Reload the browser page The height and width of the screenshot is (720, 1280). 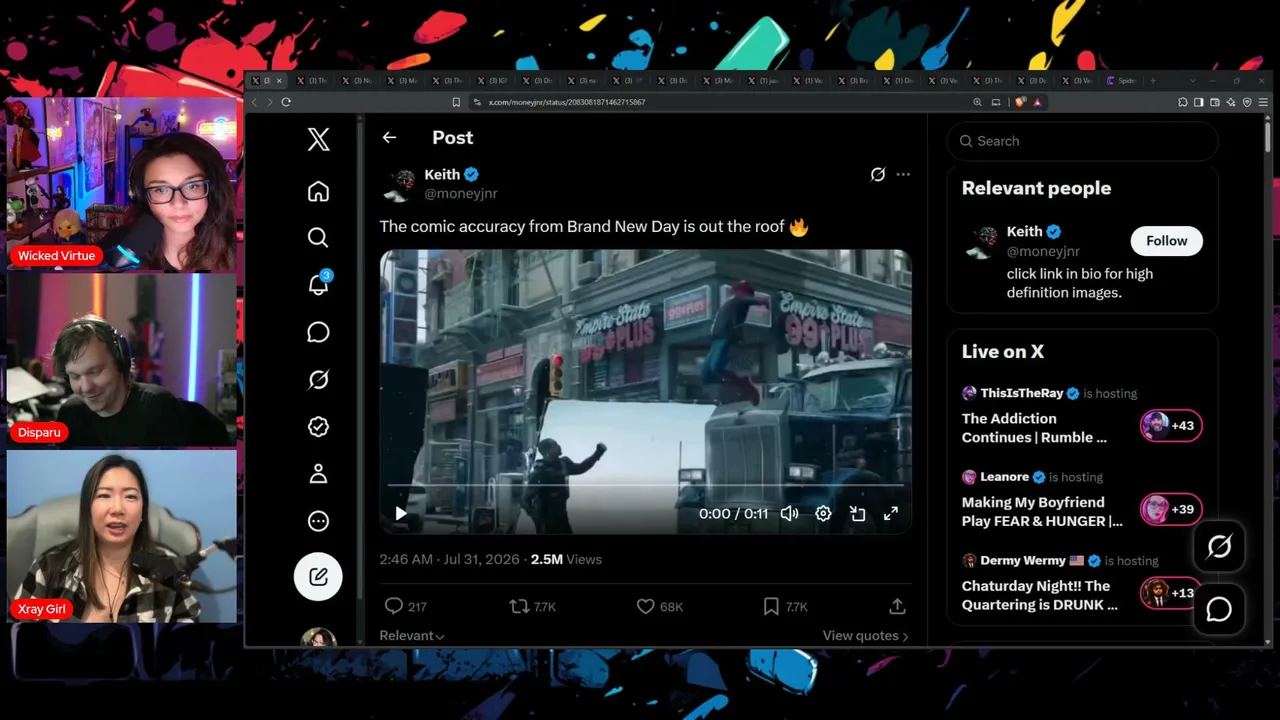coord(286,102)
